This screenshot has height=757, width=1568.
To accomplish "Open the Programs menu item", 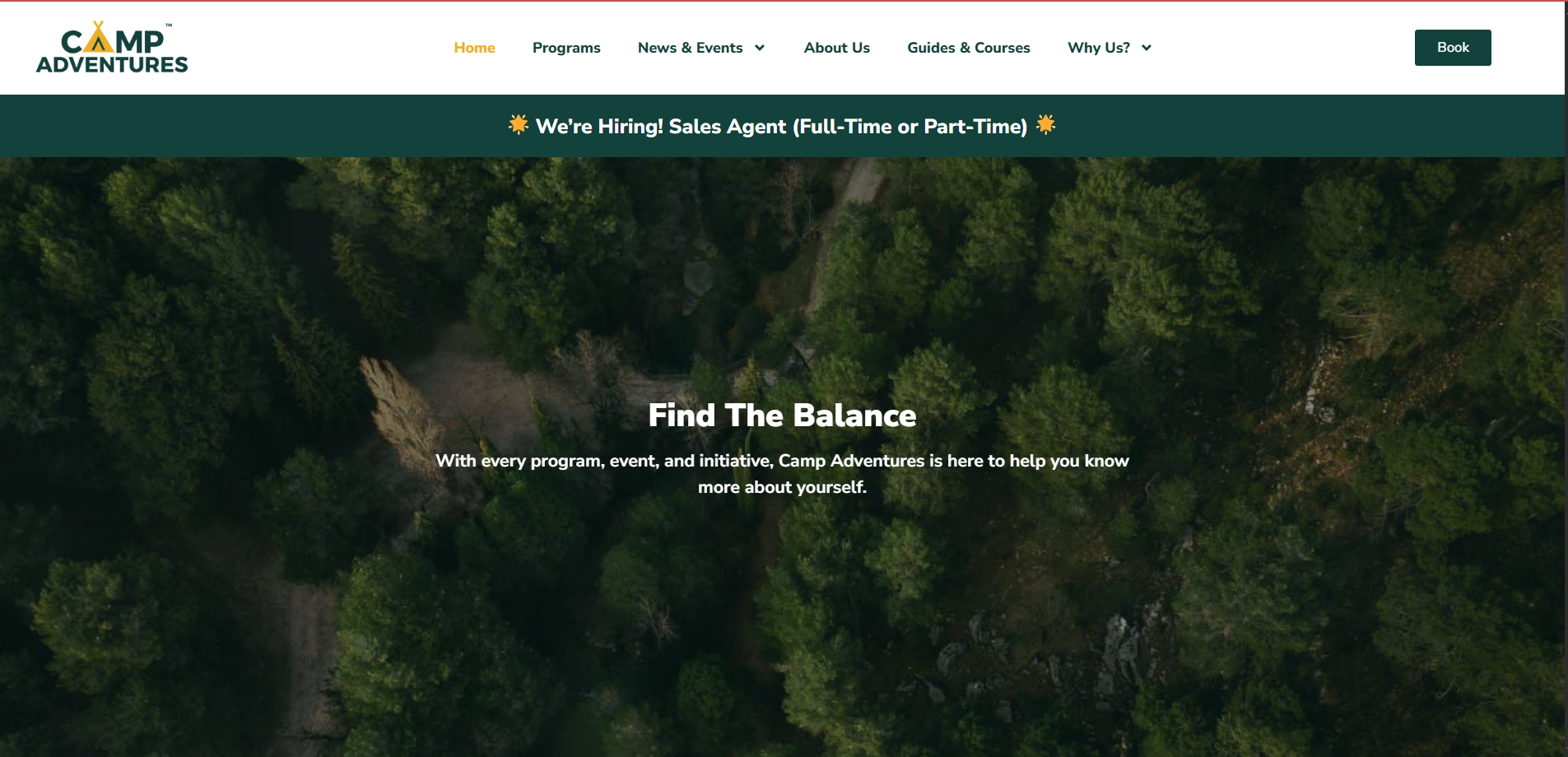I will click(x=566, y=48).
